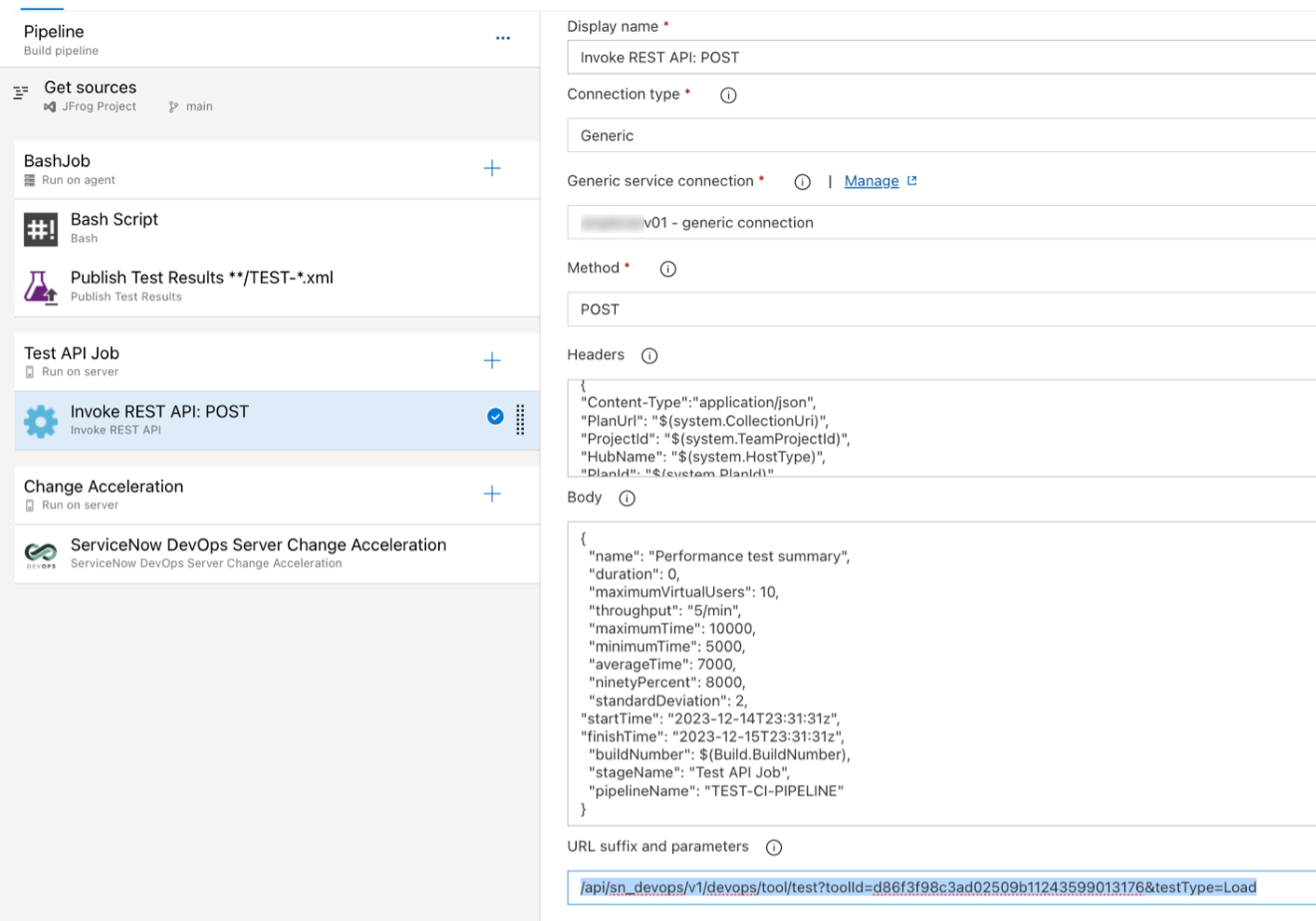Click the drag handle on Invoke REST API task
Viewport: 1316px width, 921px height.
[x=520, y=419]
